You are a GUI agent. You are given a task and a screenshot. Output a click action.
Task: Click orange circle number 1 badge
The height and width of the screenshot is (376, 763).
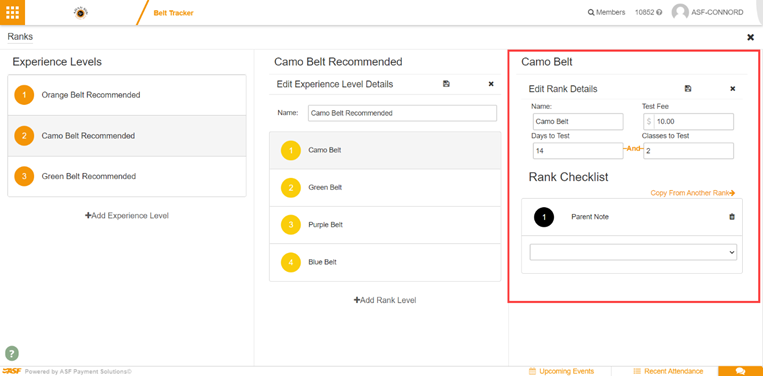[x=24, y=95]
